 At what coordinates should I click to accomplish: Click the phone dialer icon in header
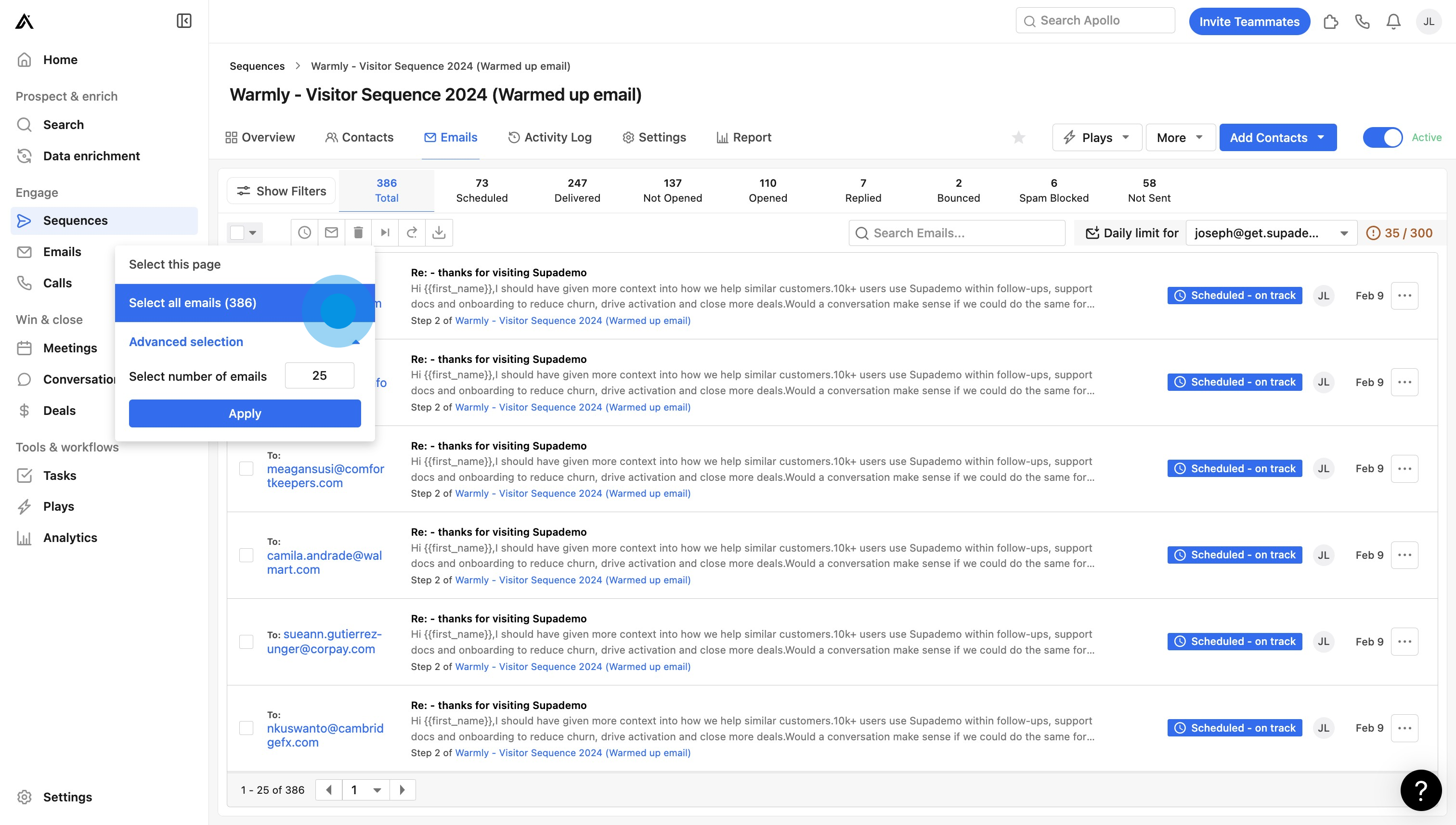pos(1362,22)
